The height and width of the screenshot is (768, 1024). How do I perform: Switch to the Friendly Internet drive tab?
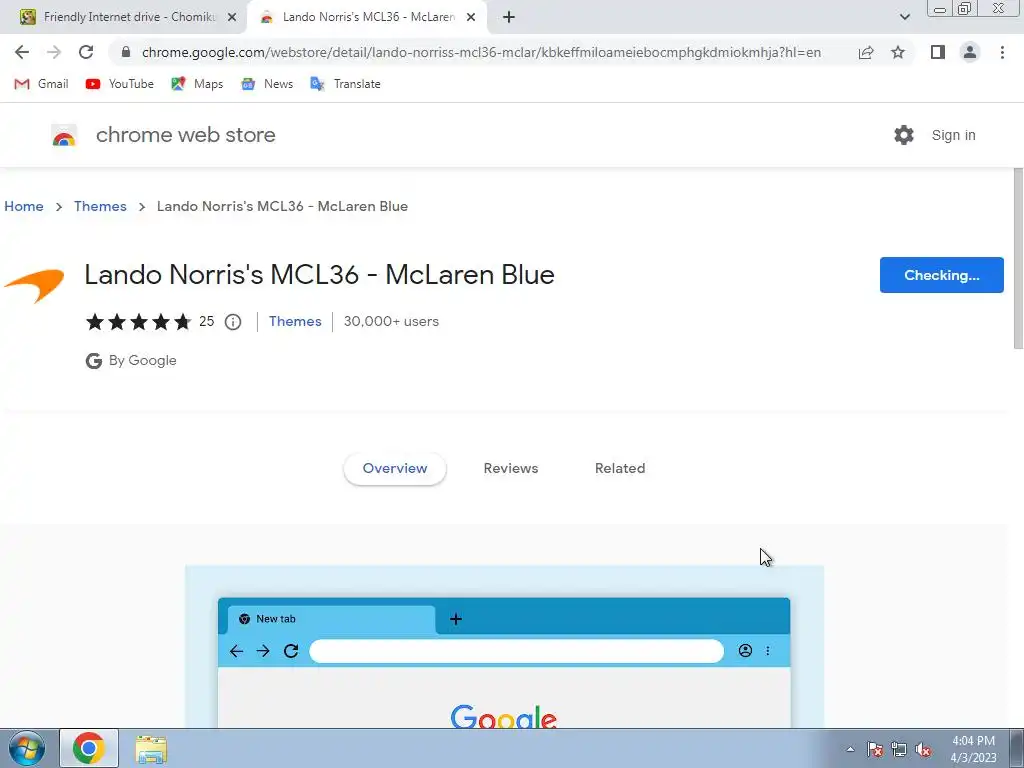(123, 17)
